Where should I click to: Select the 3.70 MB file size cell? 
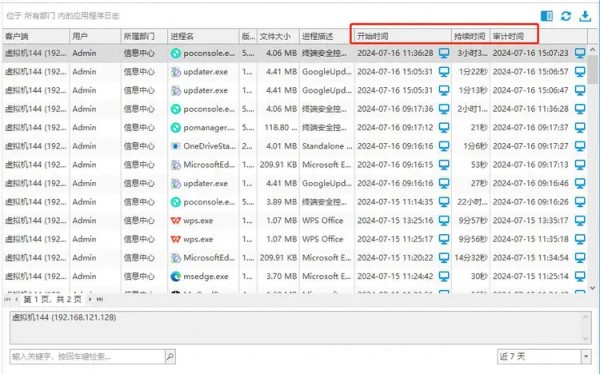[278, 276]
